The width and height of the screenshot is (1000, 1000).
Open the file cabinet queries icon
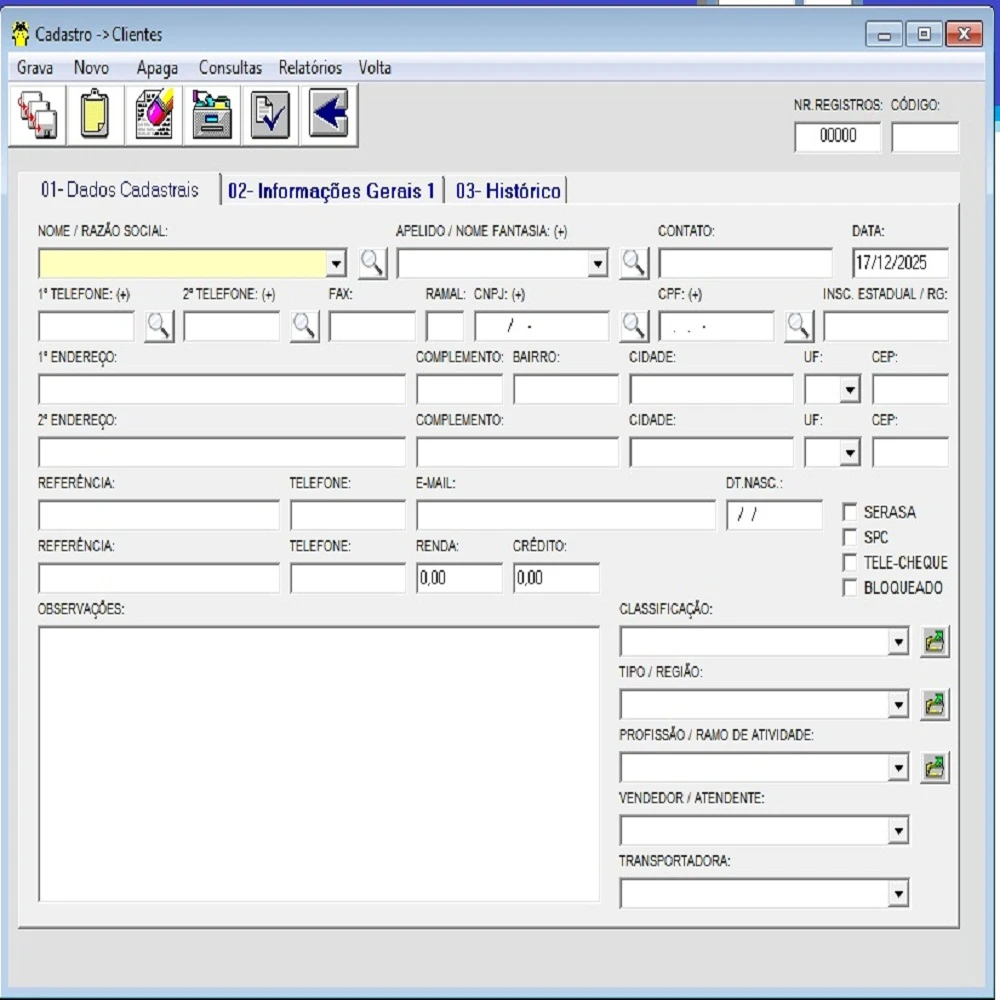tap(212, 116)
